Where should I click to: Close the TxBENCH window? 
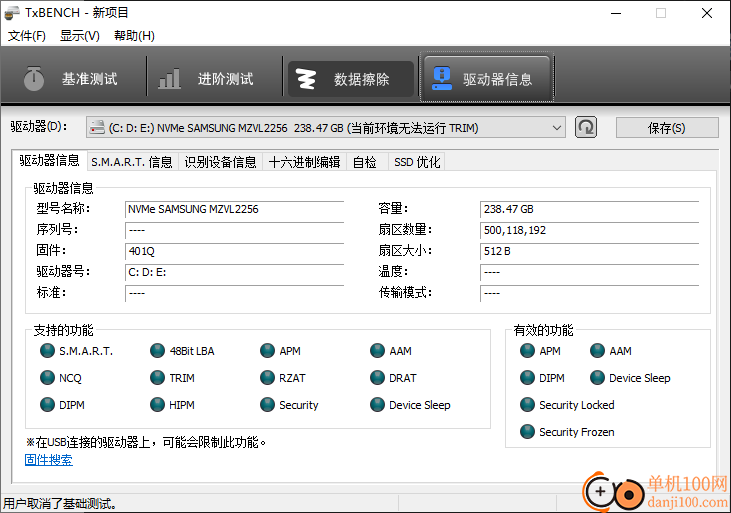click(x=707, y=13)
